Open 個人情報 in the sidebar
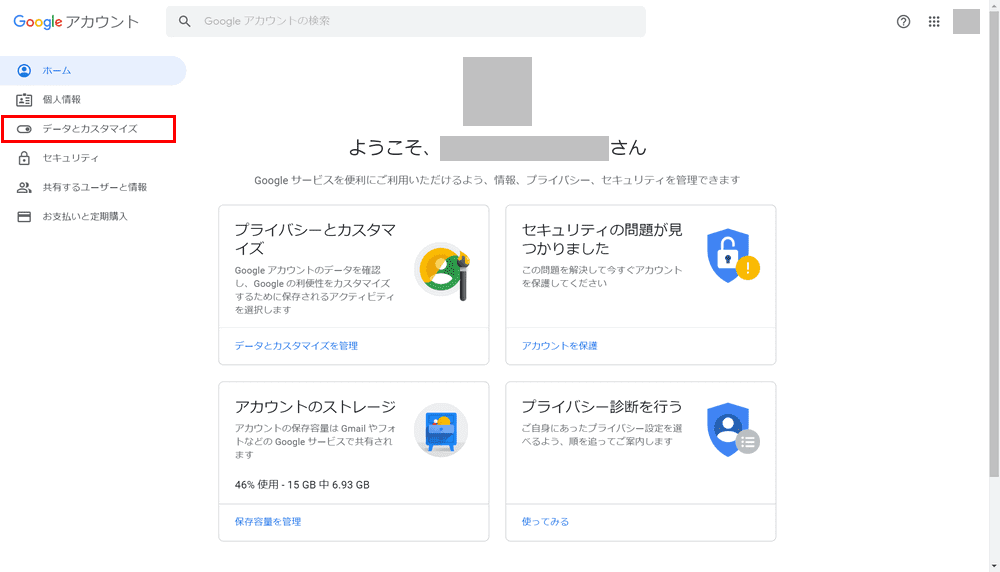Image resolution: width=1000 pixels, height=572 pixels. pyautogui.click(x=93, y=99)
